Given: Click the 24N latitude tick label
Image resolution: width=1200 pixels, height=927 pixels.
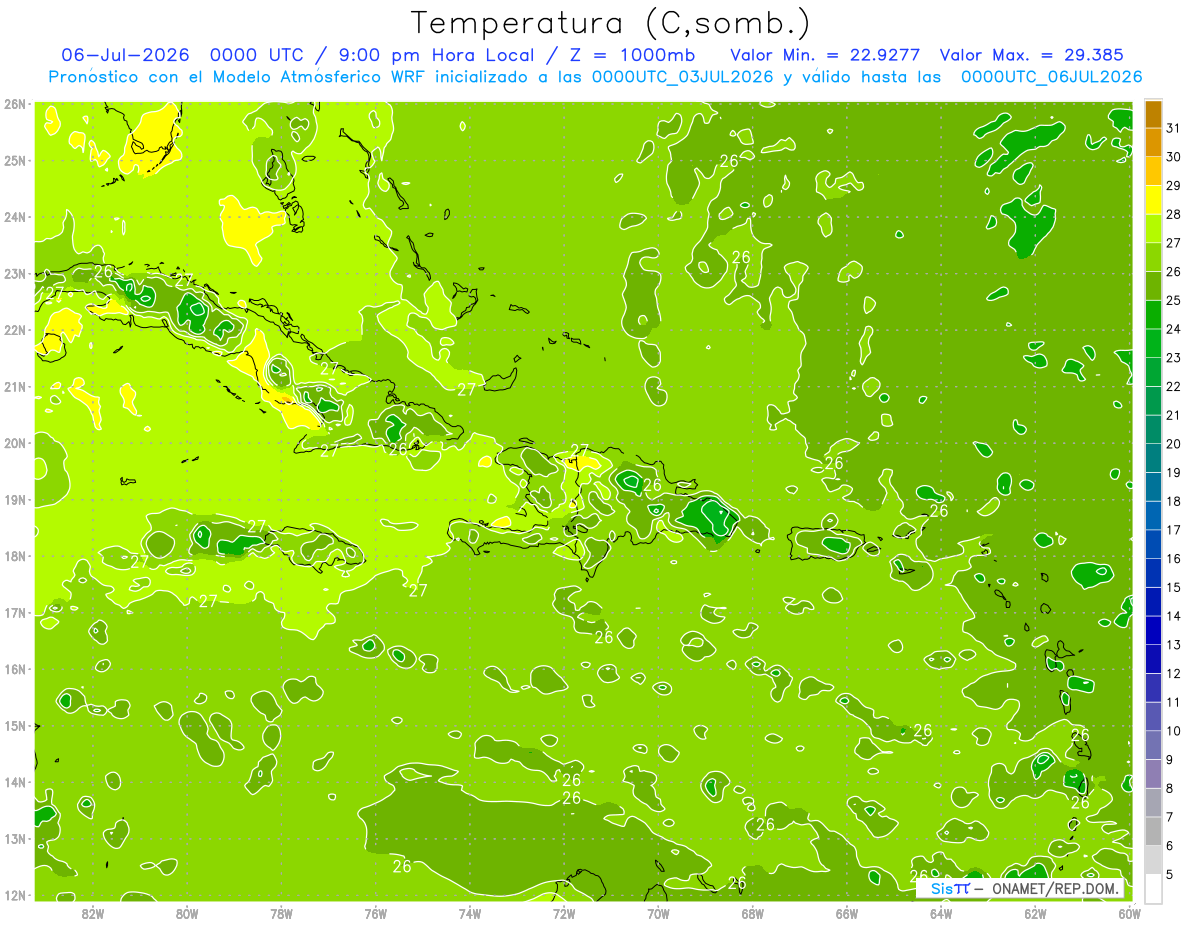Looking at the screenshot, I should click(15, 217).
